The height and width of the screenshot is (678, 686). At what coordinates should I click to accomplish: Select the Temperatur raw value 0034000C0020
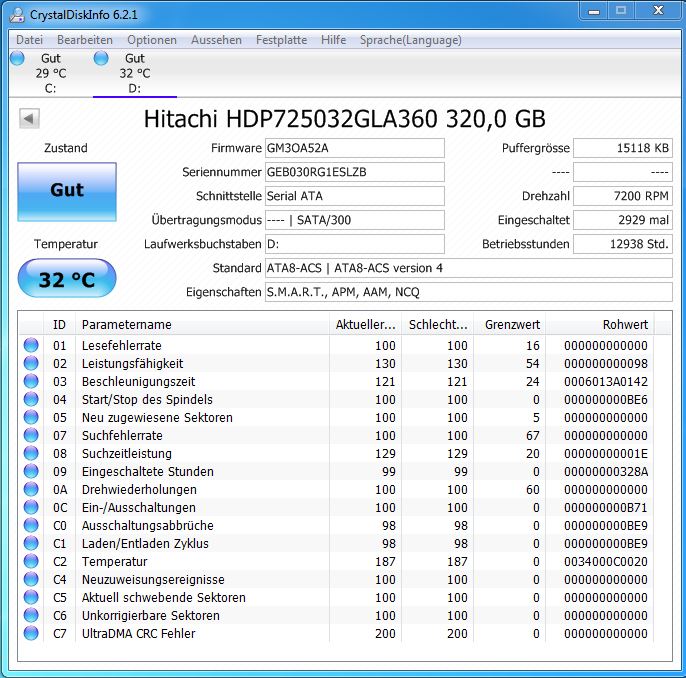(x=606, y=561)
